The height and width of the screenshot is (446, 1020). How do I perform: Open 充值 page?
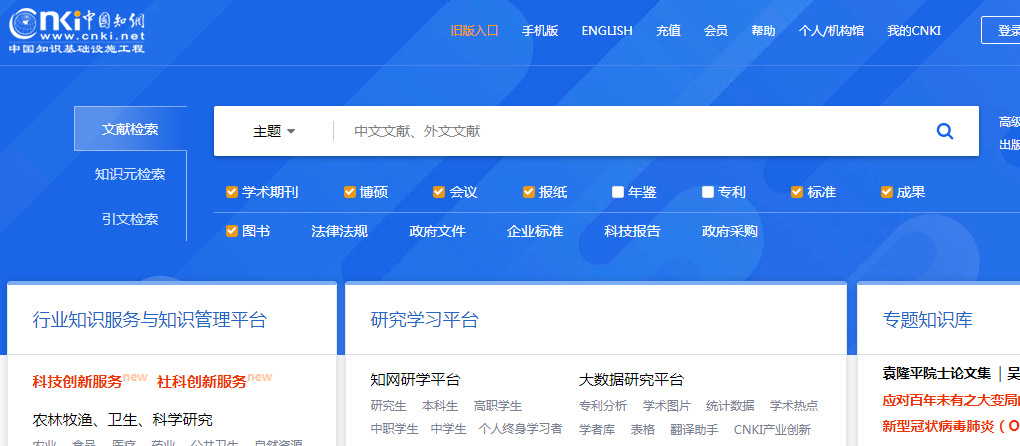click(668, 31)
